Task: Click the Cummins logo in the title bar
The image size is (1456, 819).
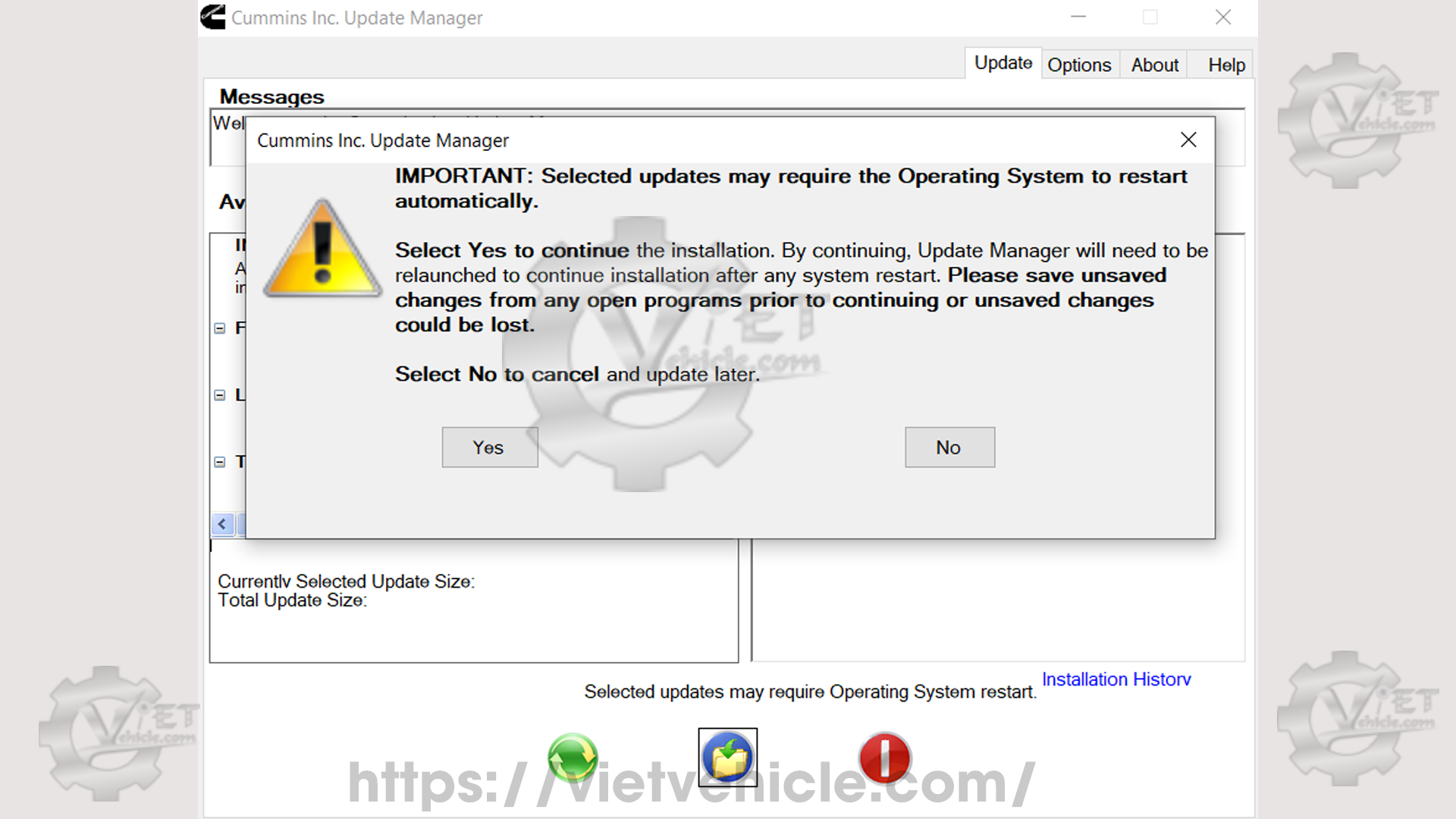Action: 213,17
